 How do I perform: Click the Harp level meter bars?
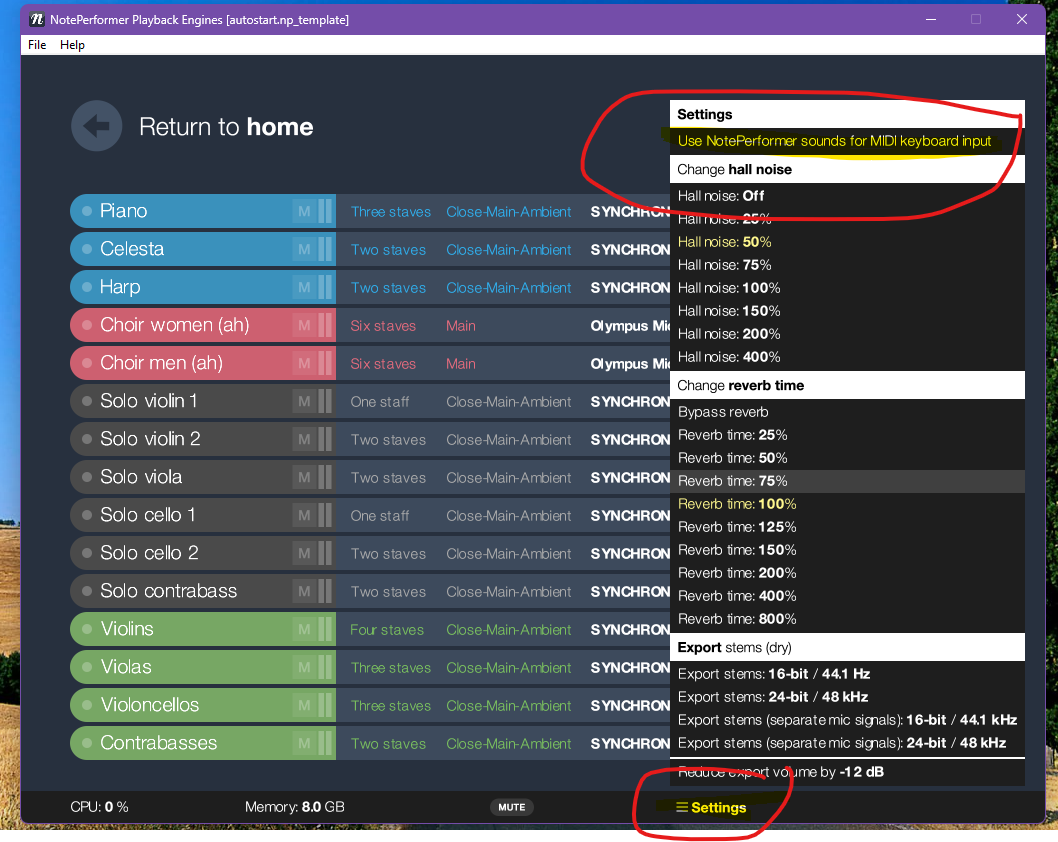tap(325, 287)
